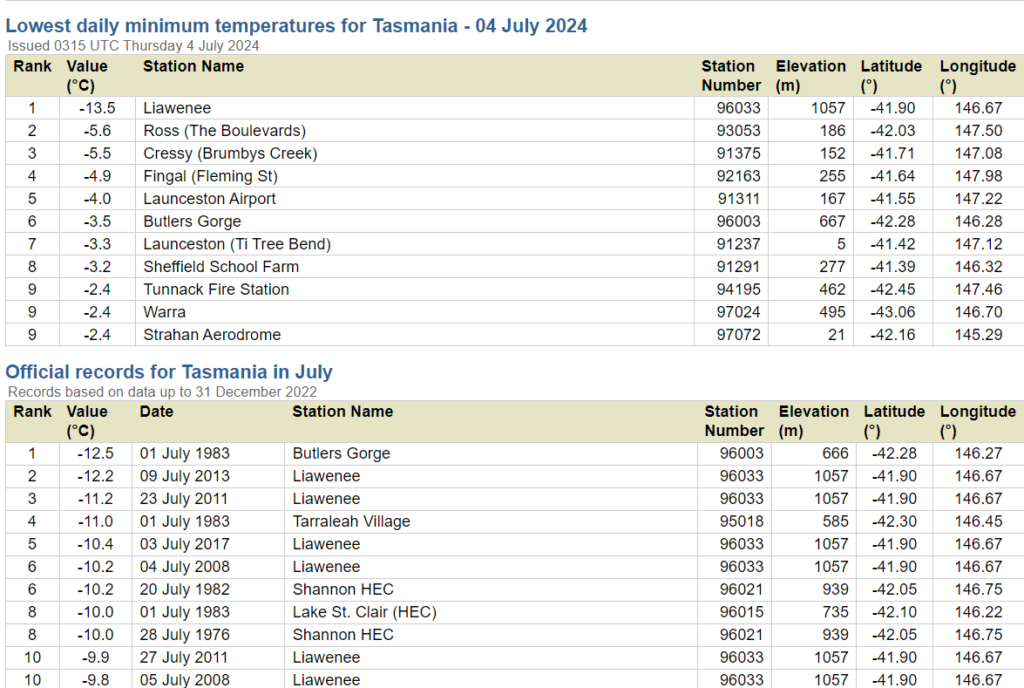Select the 'Strahan Aerodrome' station cell

pos(212,335)
